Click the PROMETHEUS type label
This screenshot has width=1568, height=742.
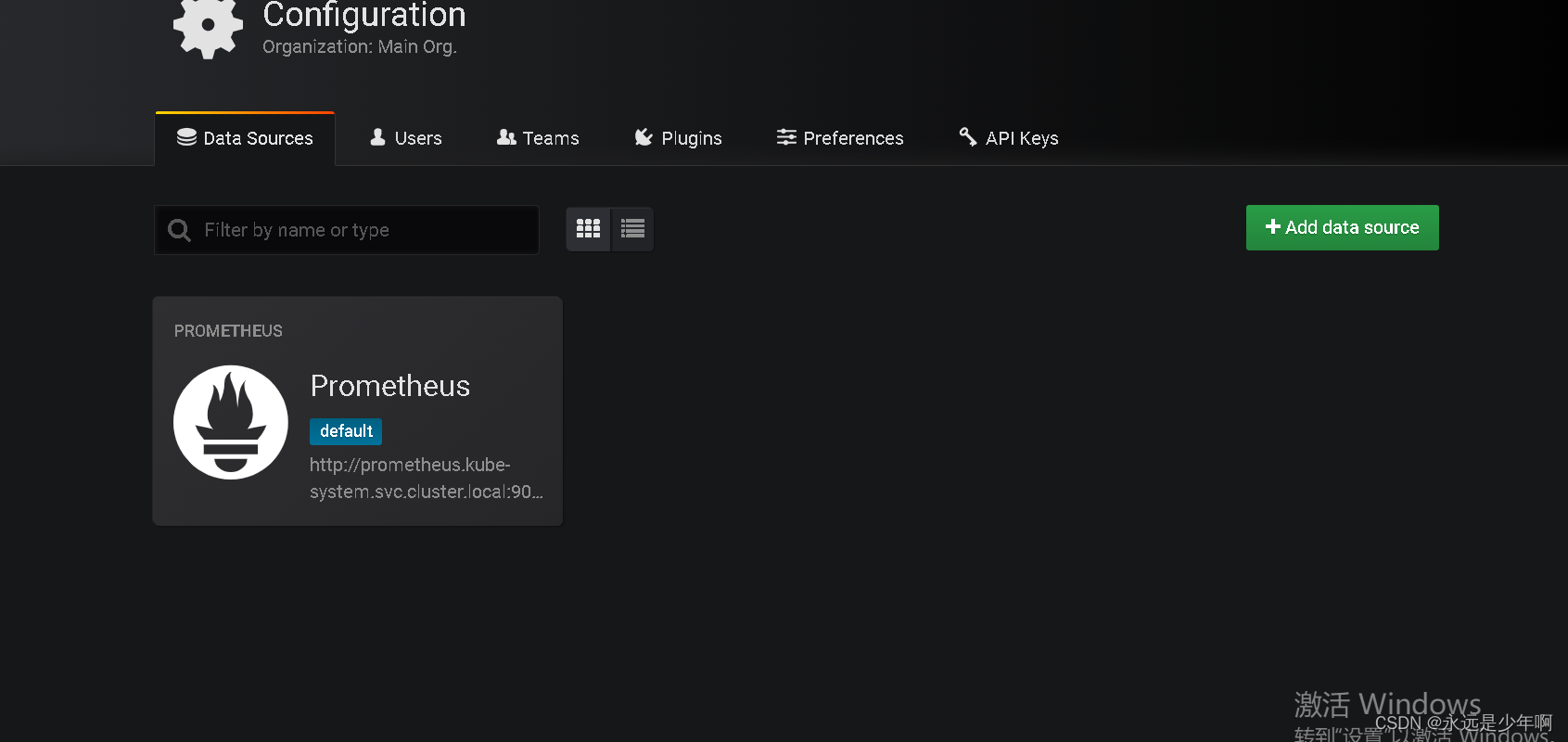pyautogui.click(x=228, y=331)
